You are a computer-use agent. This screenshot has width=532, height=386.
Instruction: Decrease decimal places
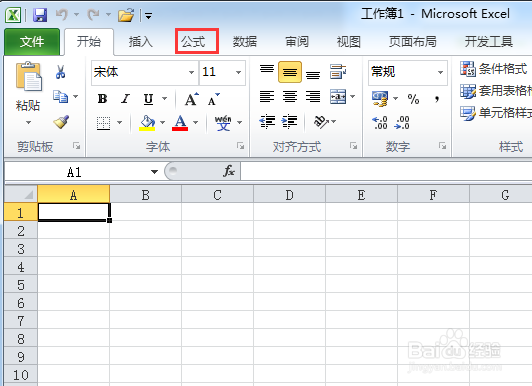coord(402,122)
